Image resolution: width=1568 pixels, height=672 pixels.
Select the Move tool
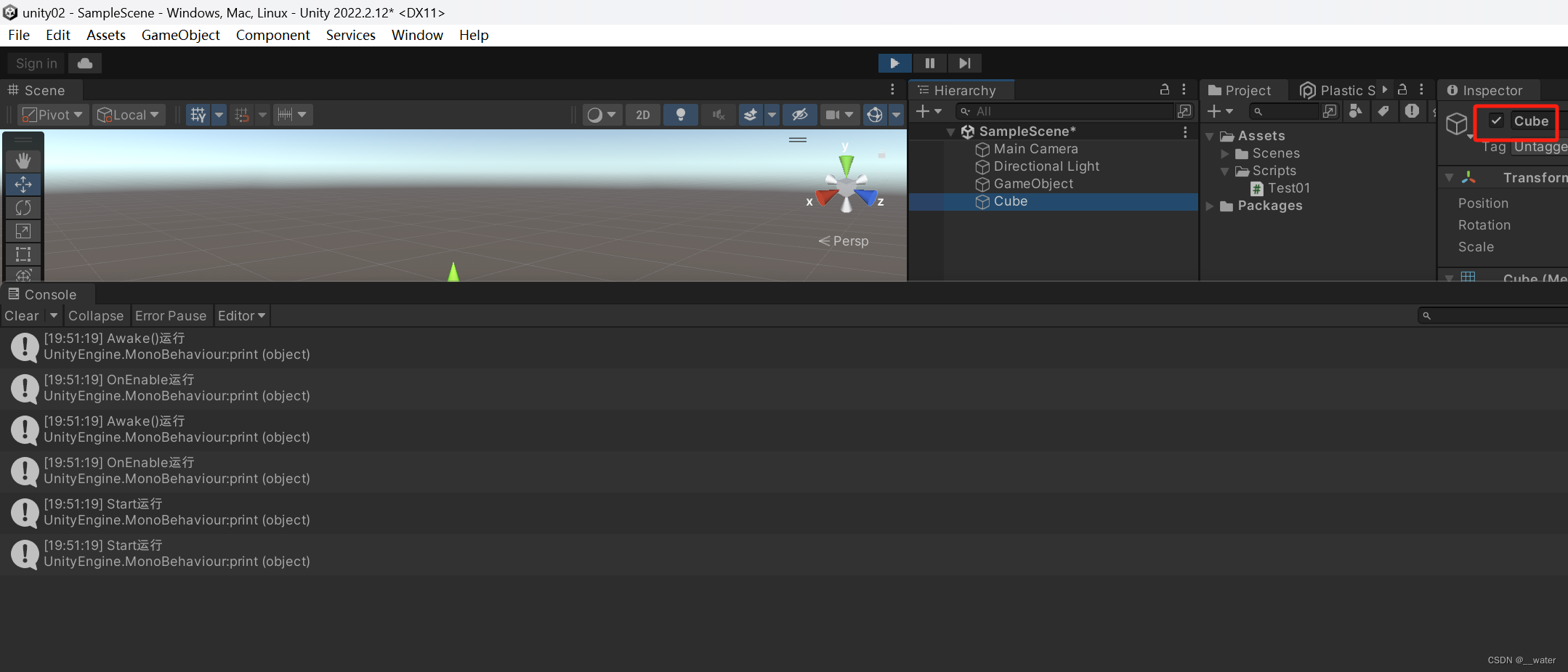[23, 184]
